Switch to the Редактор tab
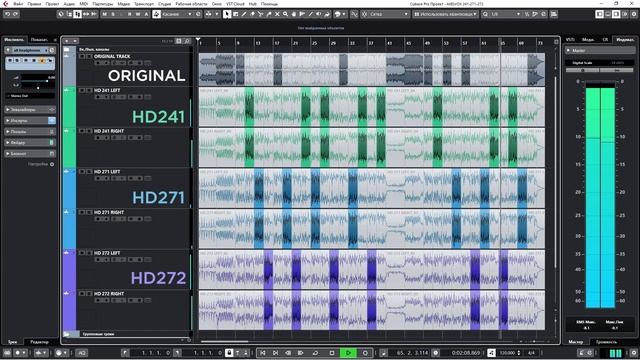Viewport: 640px width, 360px height. pyautogui.click(x=40, y=342)
